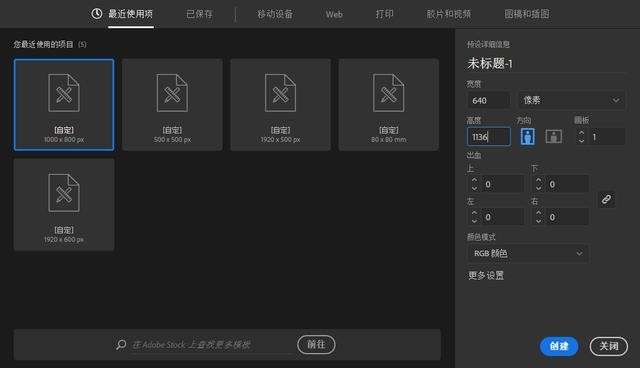Click the Adobe Stock search magnifier icon
Image resolution: width=640 pixels, height=368 pixels.
121,344
